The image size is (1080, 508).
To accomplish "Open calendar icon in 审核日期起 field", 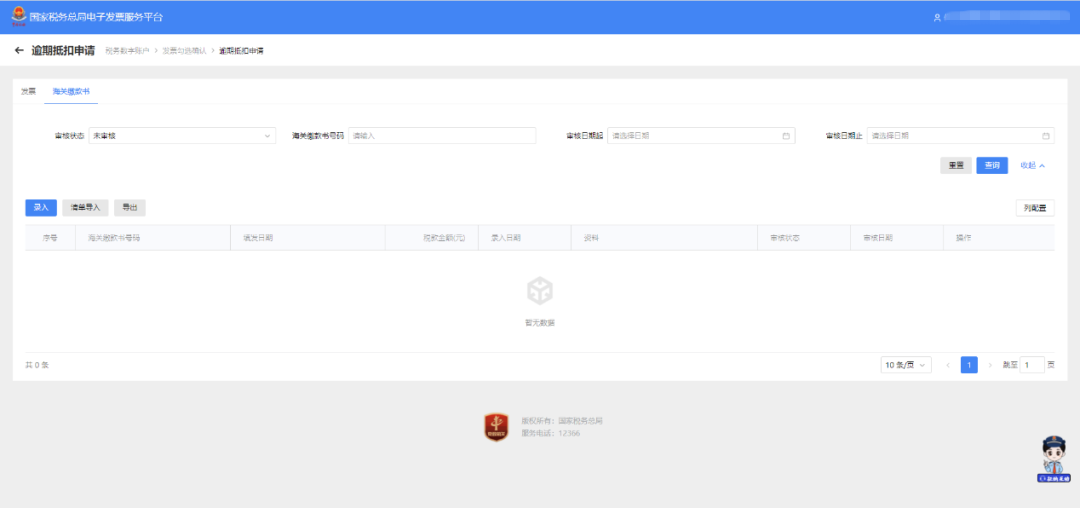I will pyautogui.click(x=786, y=136).
